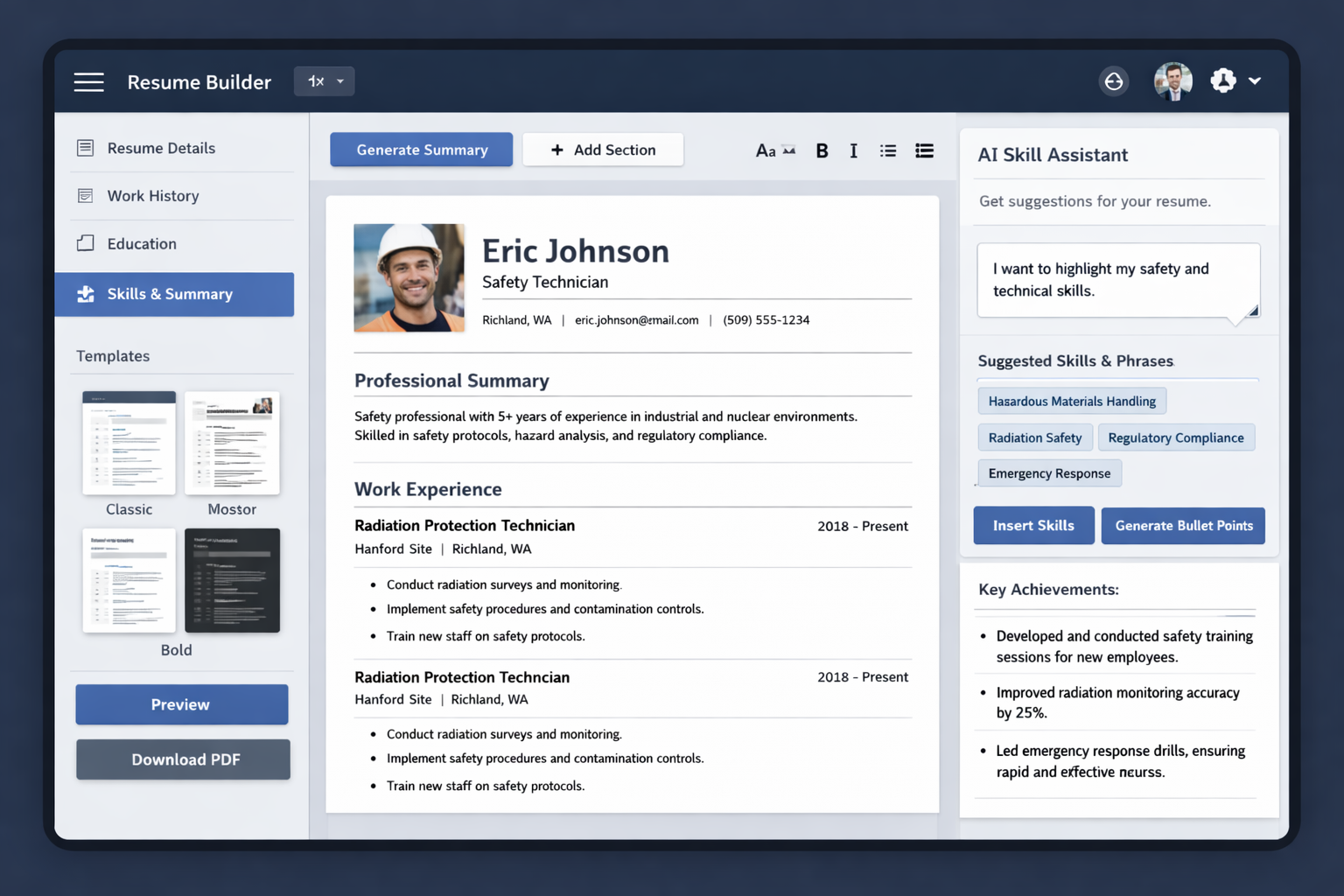Apply Italic formatting

tap(853, 150)
